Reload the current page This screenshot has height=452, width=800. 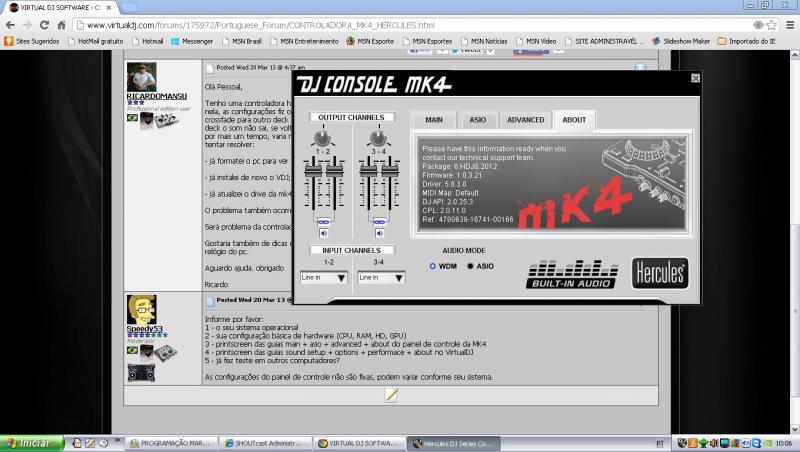(x=44, y=25)
